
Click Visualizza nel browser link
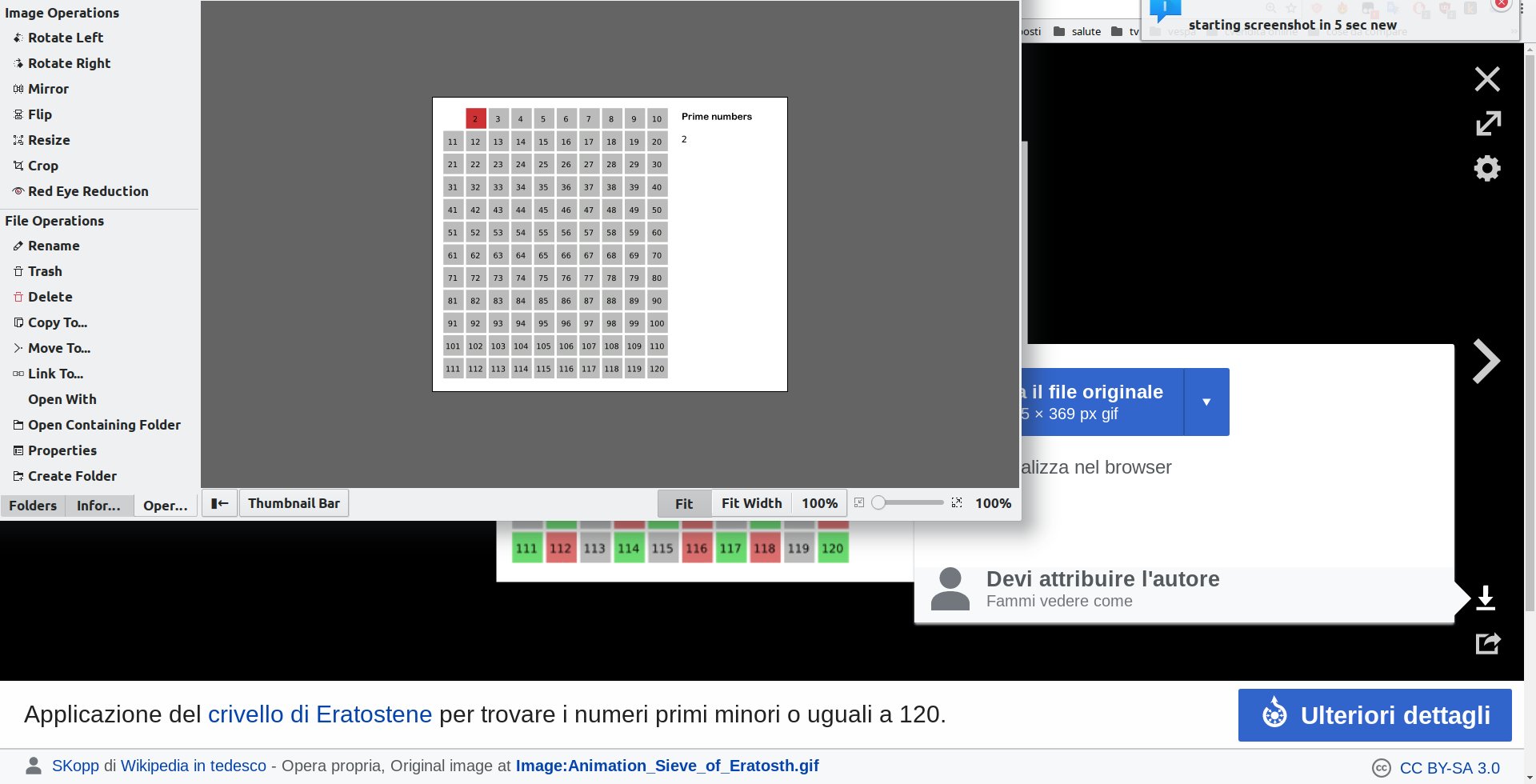(x=1097, y=467)
